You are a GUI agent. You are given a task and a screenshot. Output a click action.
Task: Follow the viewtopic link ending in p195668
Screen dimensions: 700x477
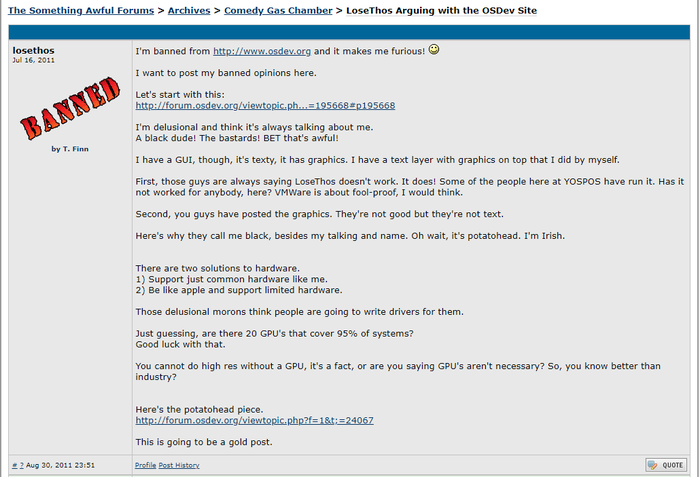265,105
